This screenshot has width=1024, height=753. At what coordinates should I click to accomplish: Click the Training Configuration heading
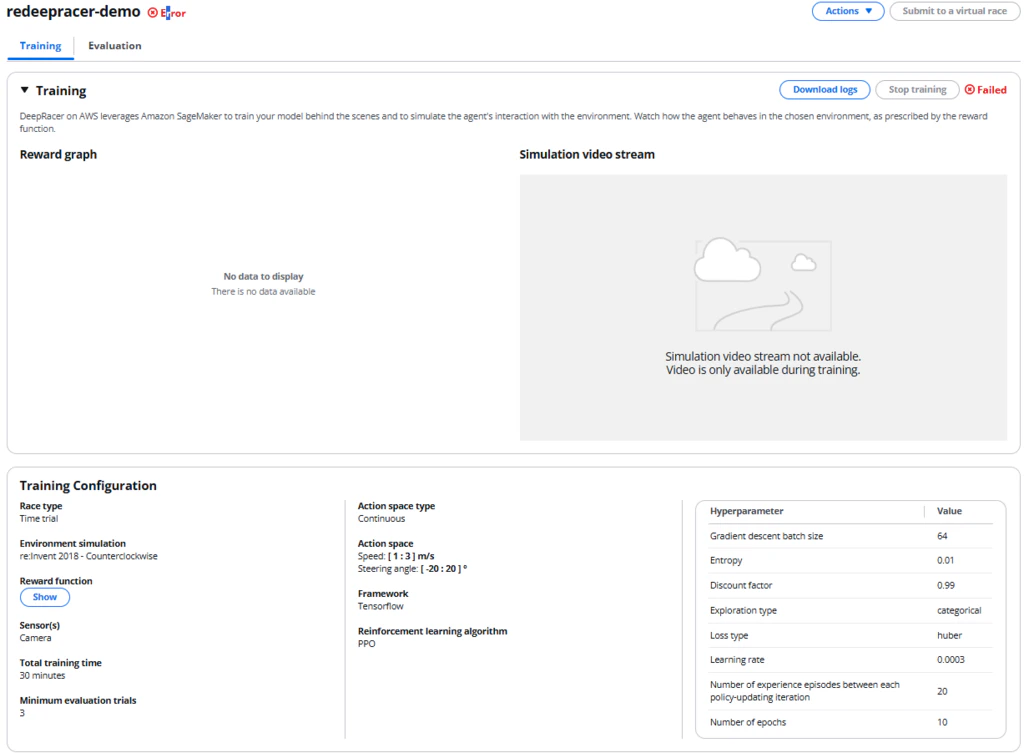point(88,486)
